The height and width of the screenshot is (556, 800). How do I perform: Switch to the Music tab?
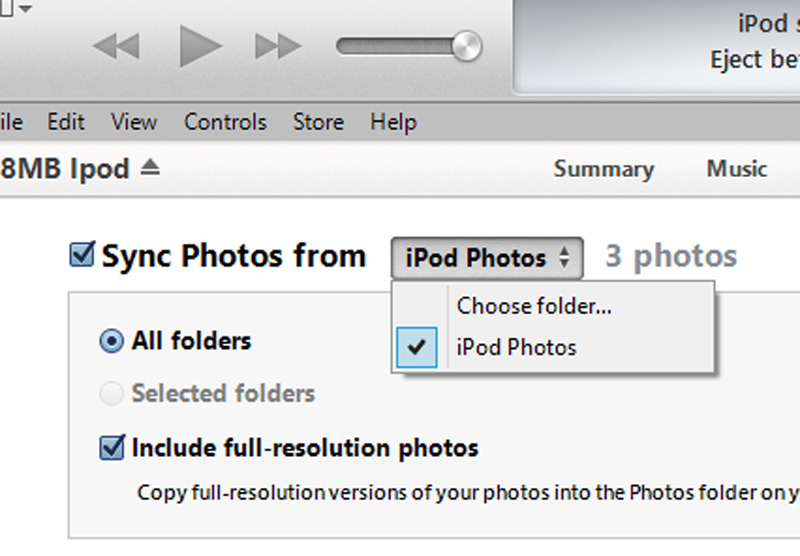point(737,169)
